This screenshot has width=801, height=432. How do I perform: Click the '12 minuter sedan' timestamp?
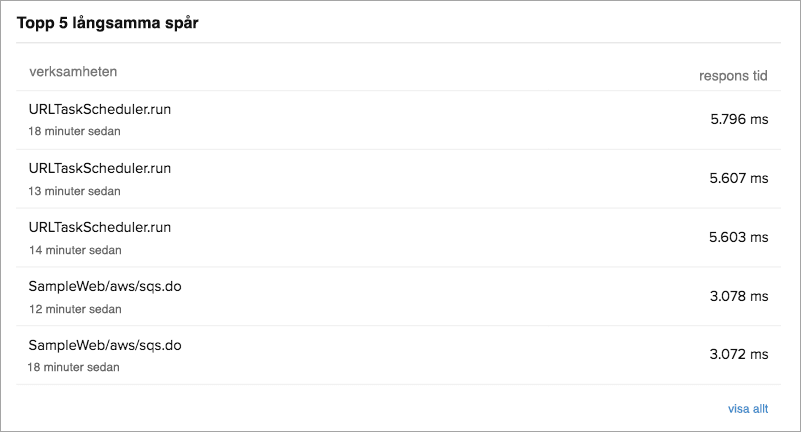click(x=74, y=309)
